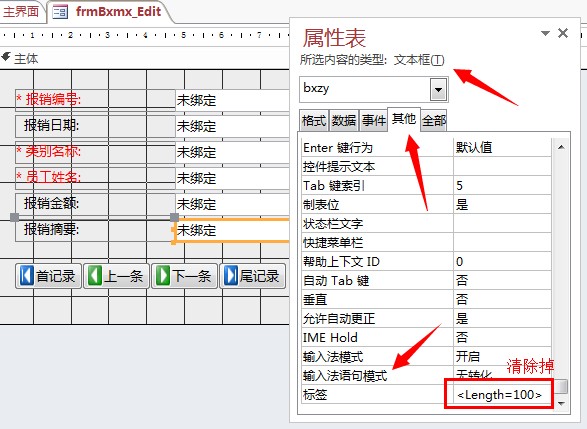
Task: Expand the bxzy control selector dropdown
Action: point(438,89)
